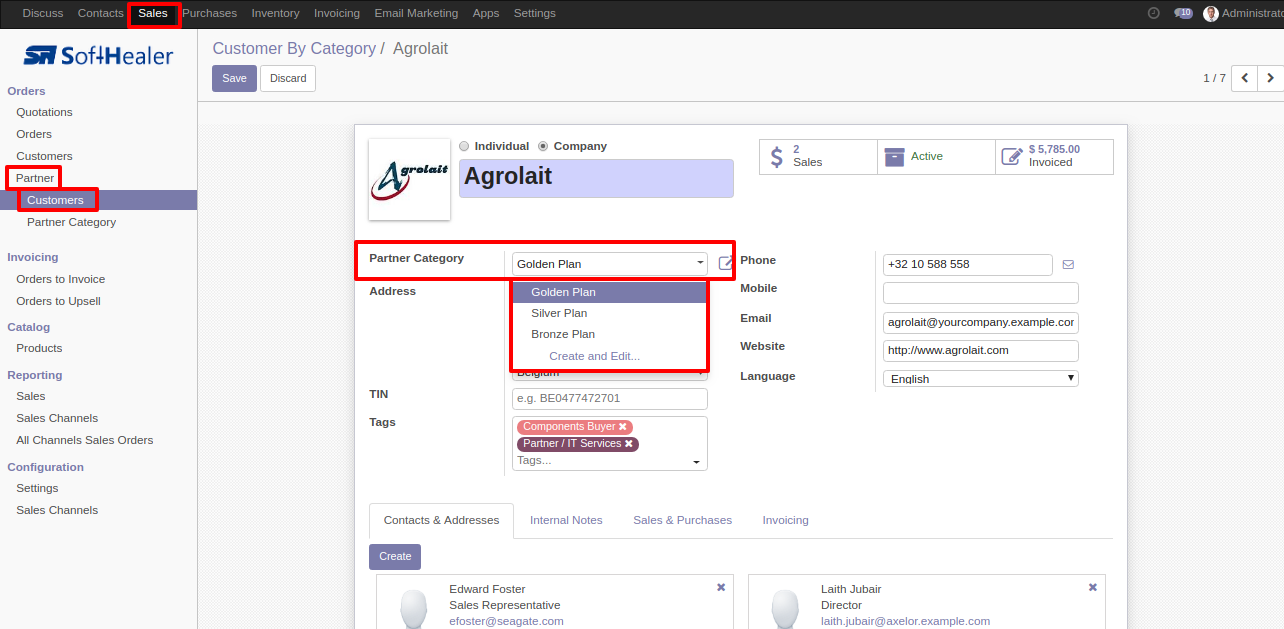This screenshot has width=1284, height=629.
Task: Select the Company radio button
Action: [x=543, y=146]
